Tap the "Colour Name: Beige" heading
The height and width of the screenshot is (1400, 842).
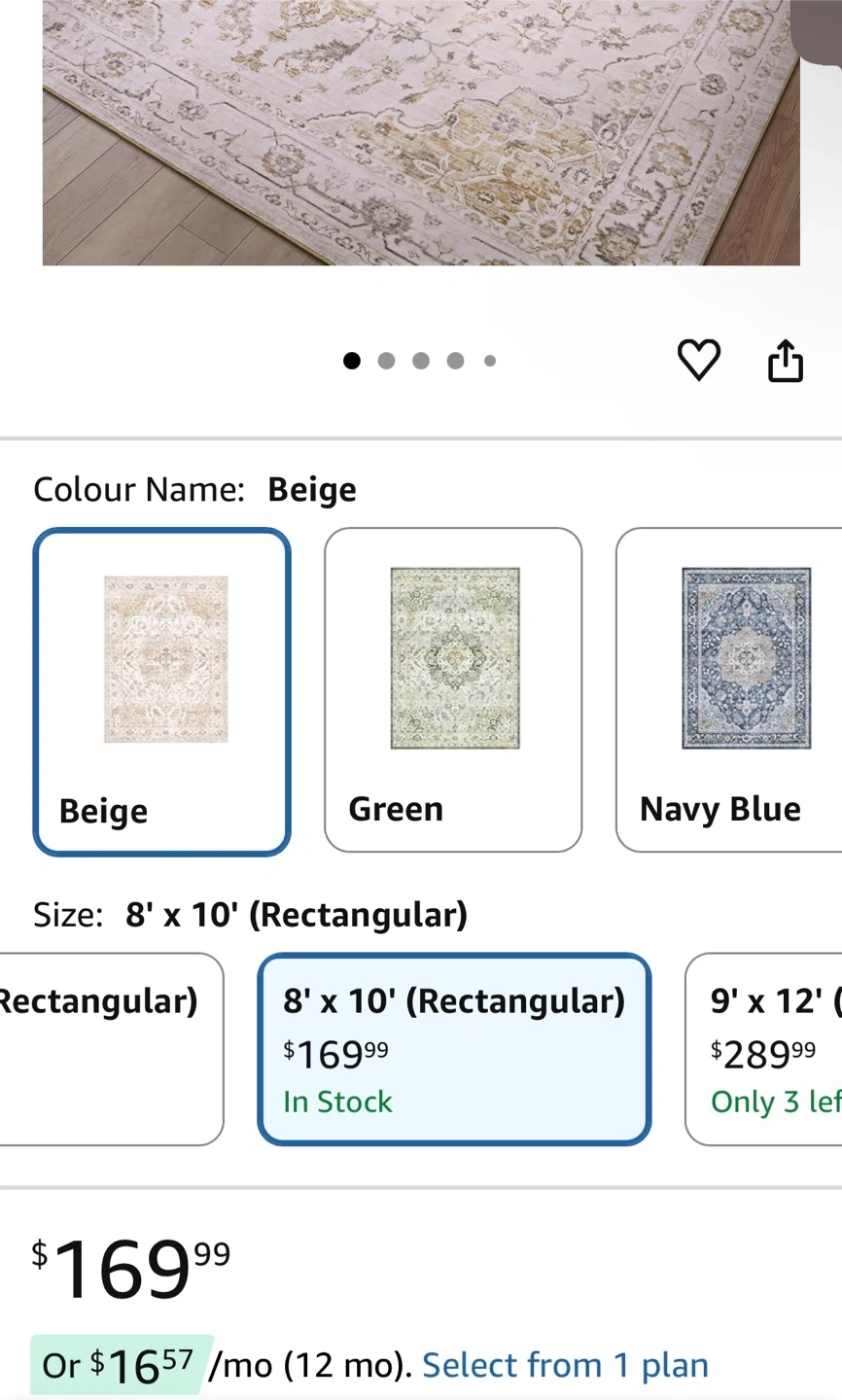pyautogui.click(x=194, y=489)
